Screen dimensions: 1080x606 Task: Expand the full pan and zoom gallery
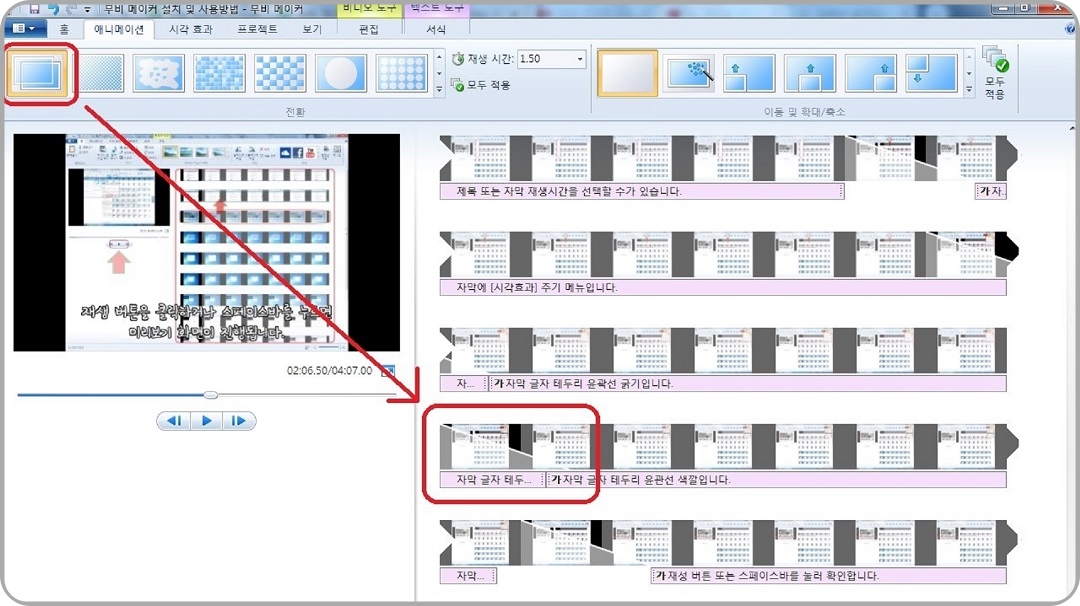click(969, 89)
